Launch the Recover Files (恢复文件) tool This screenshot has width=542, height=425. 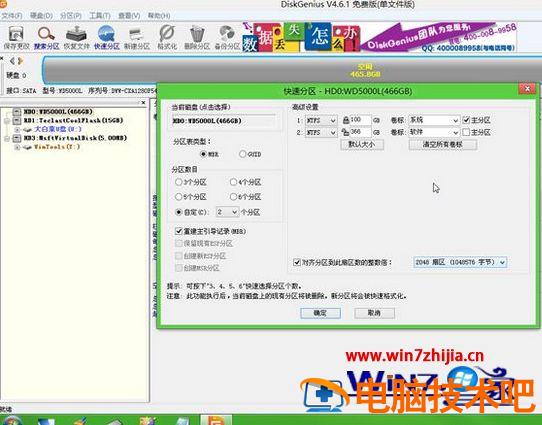pyautogui.click(x=77, y=37)
